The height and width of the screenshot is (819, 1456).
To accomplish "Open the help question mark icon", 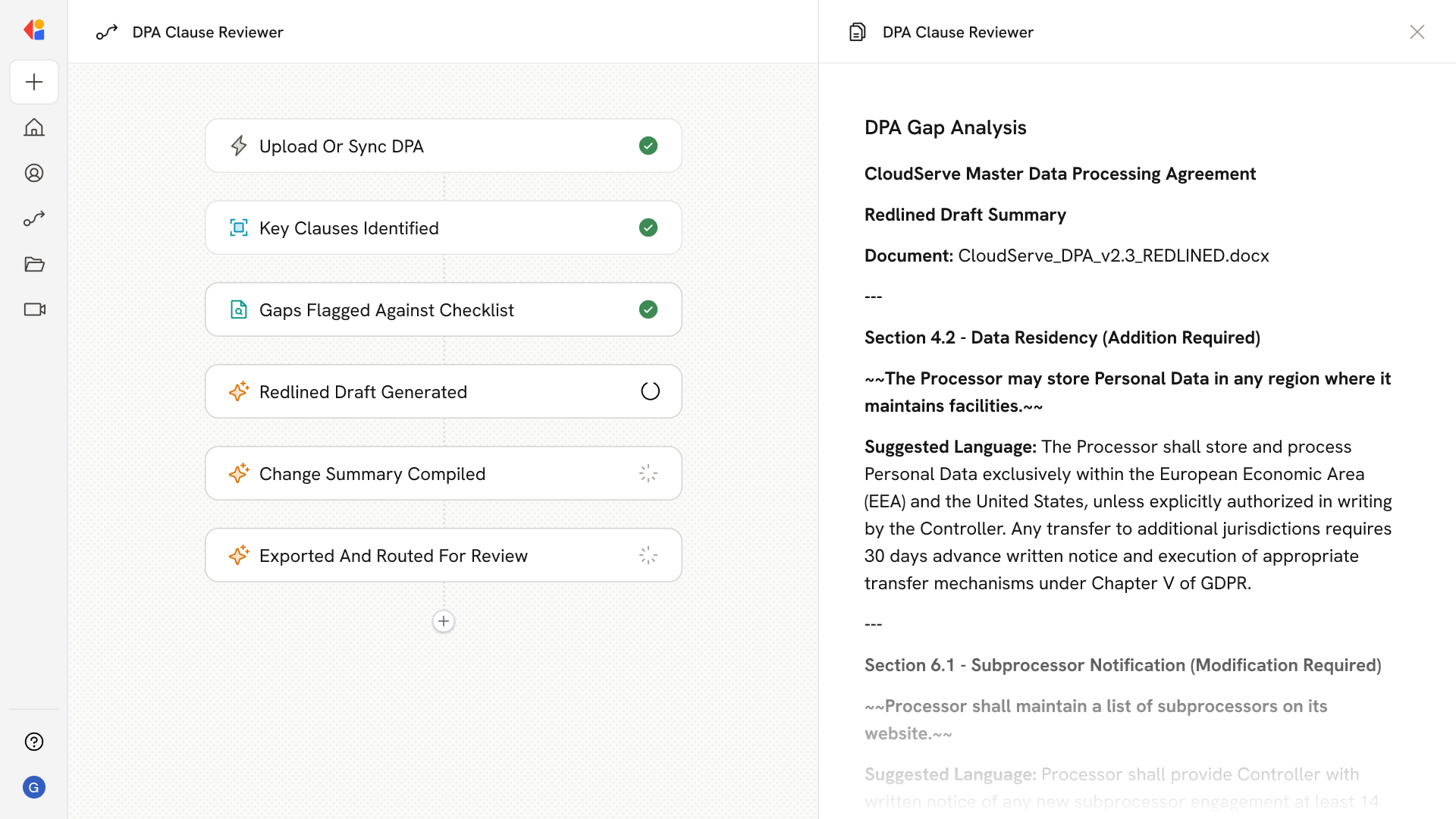I will click(34, 742).
